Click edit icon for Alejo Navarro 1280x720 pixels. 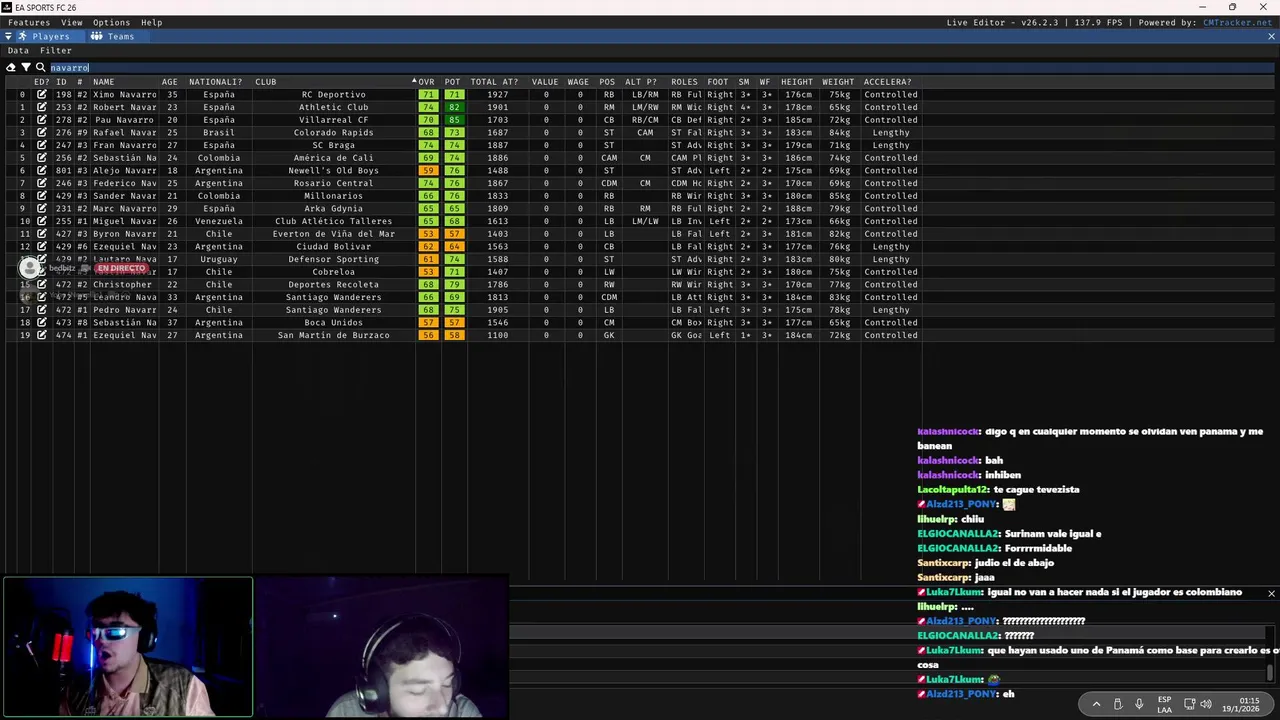coord(42,171)
